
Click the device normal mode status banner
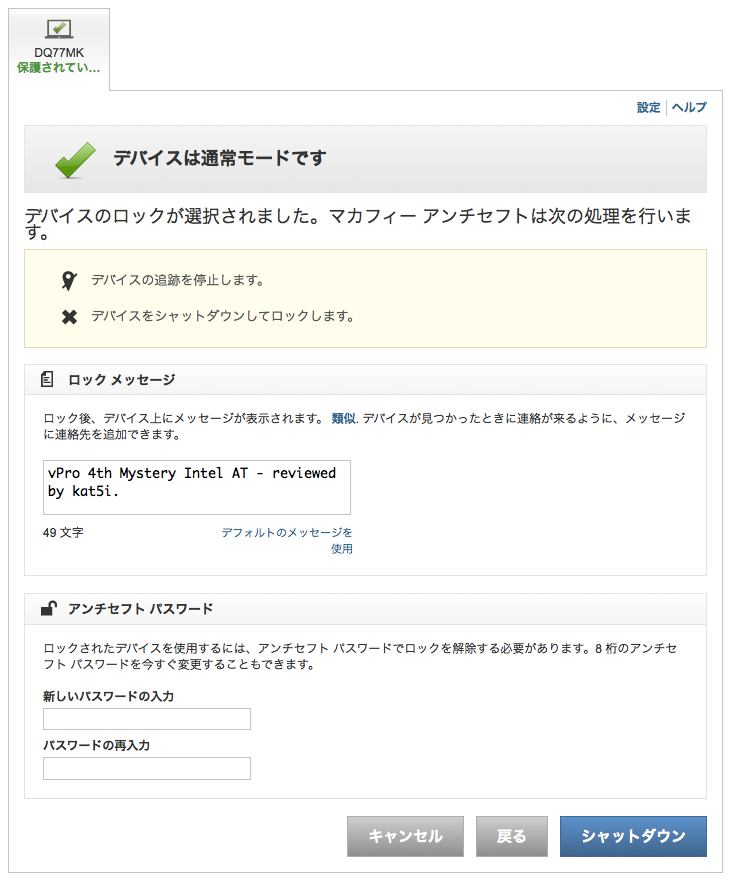[x=365, y=159]
